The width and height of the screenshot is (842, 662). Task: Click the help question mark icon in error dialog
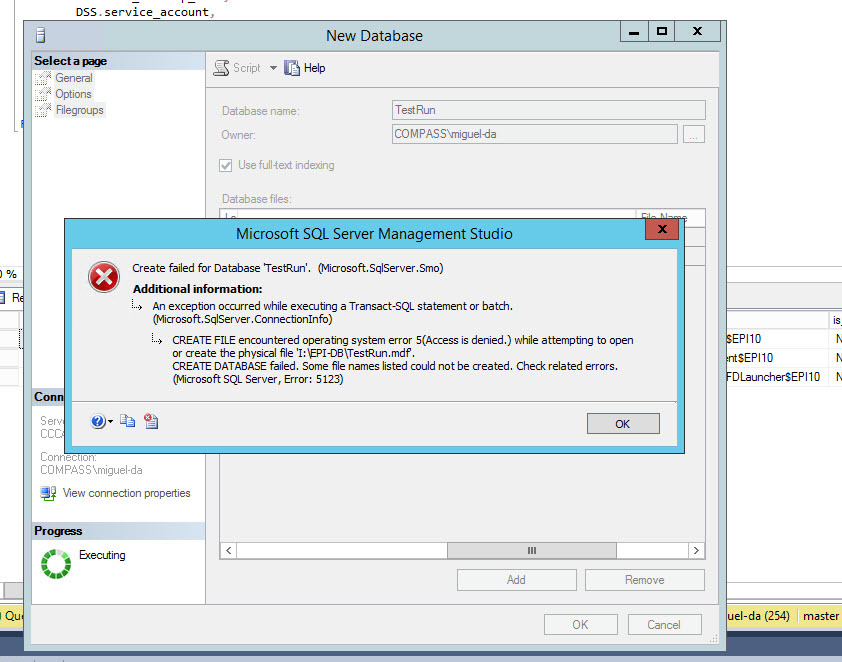click(x=98, y=421)
